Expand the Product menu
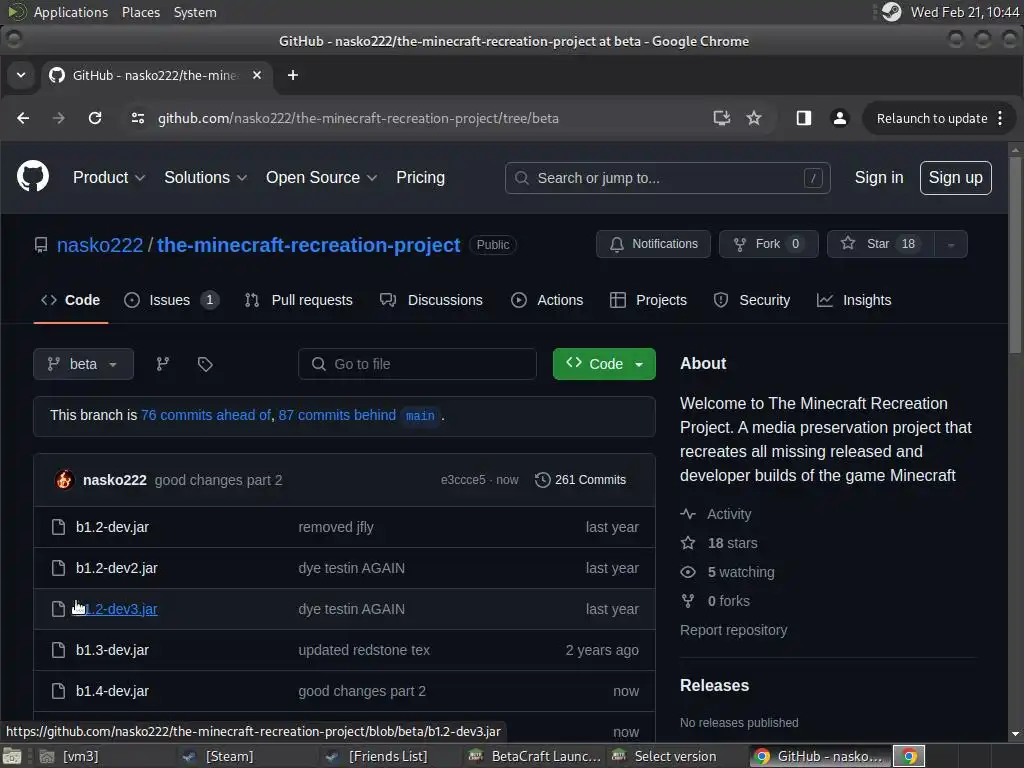Viewport: 1024px width, 768px height. click(108, 178)
